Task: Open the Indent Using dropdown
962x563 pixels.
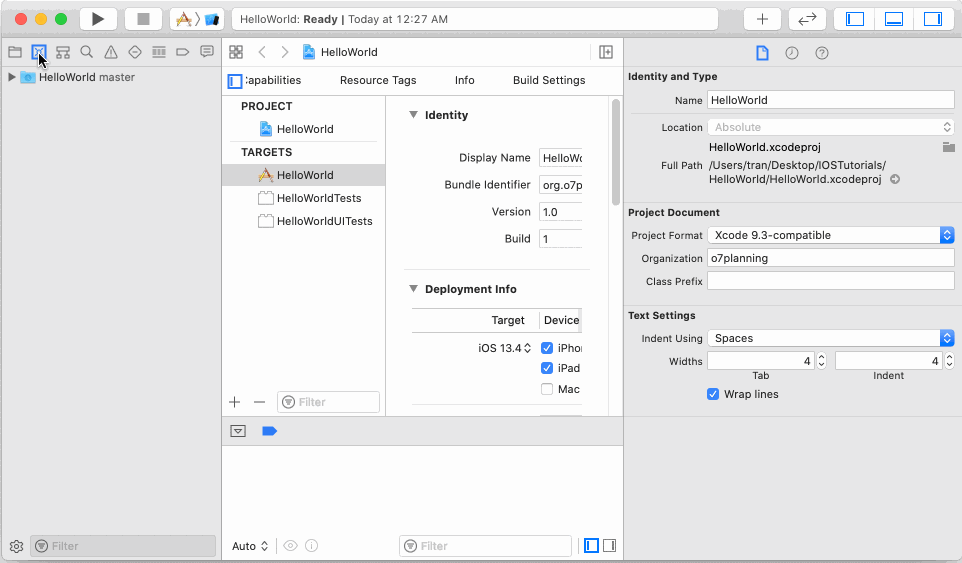Action: click(x=831, y=338)
